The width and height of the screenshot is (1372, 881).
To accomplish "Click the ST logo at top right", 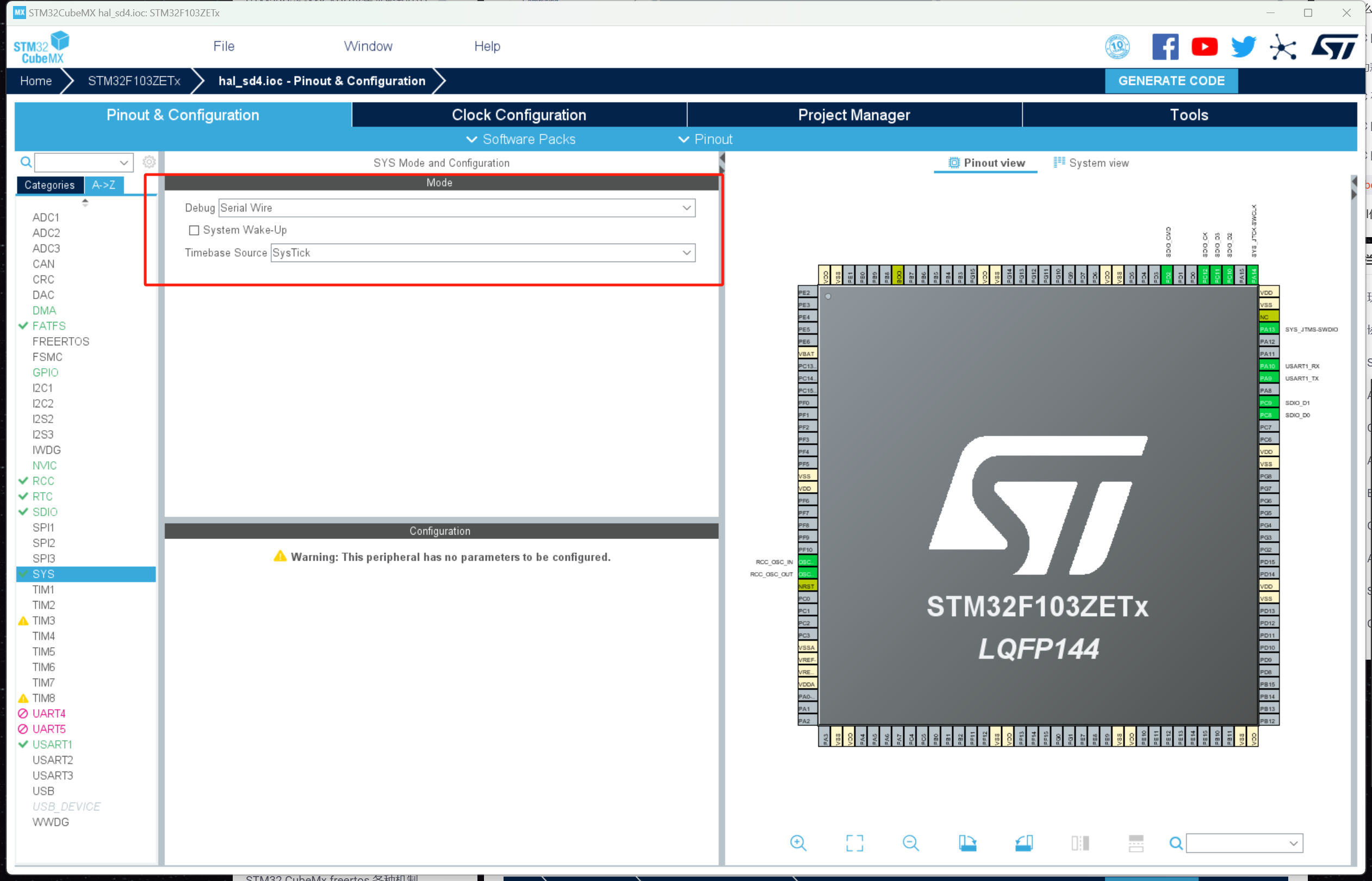I will click(x=1334, y=46).
